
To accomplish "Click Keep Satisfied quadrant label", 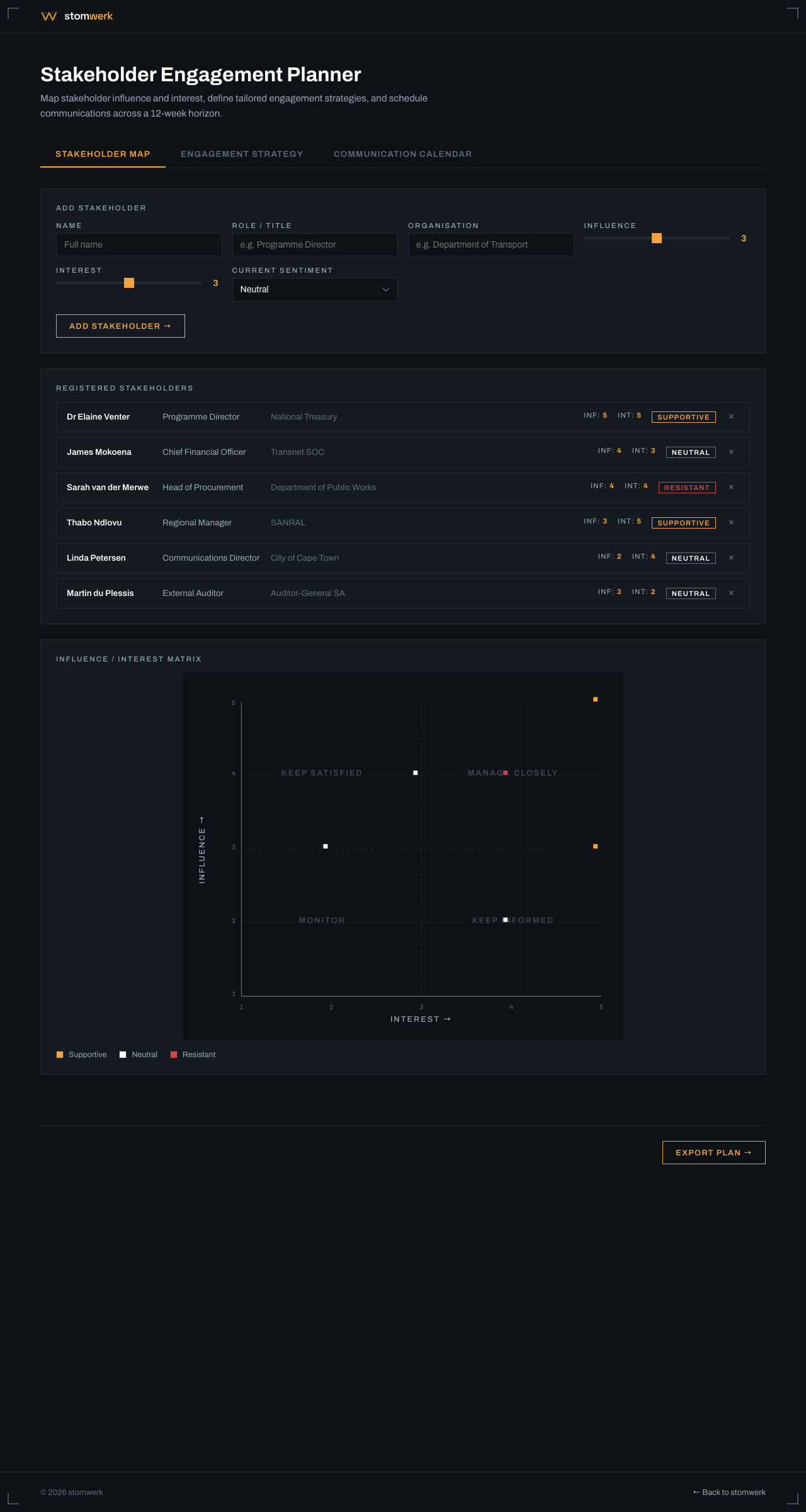I will coord(322,773).
